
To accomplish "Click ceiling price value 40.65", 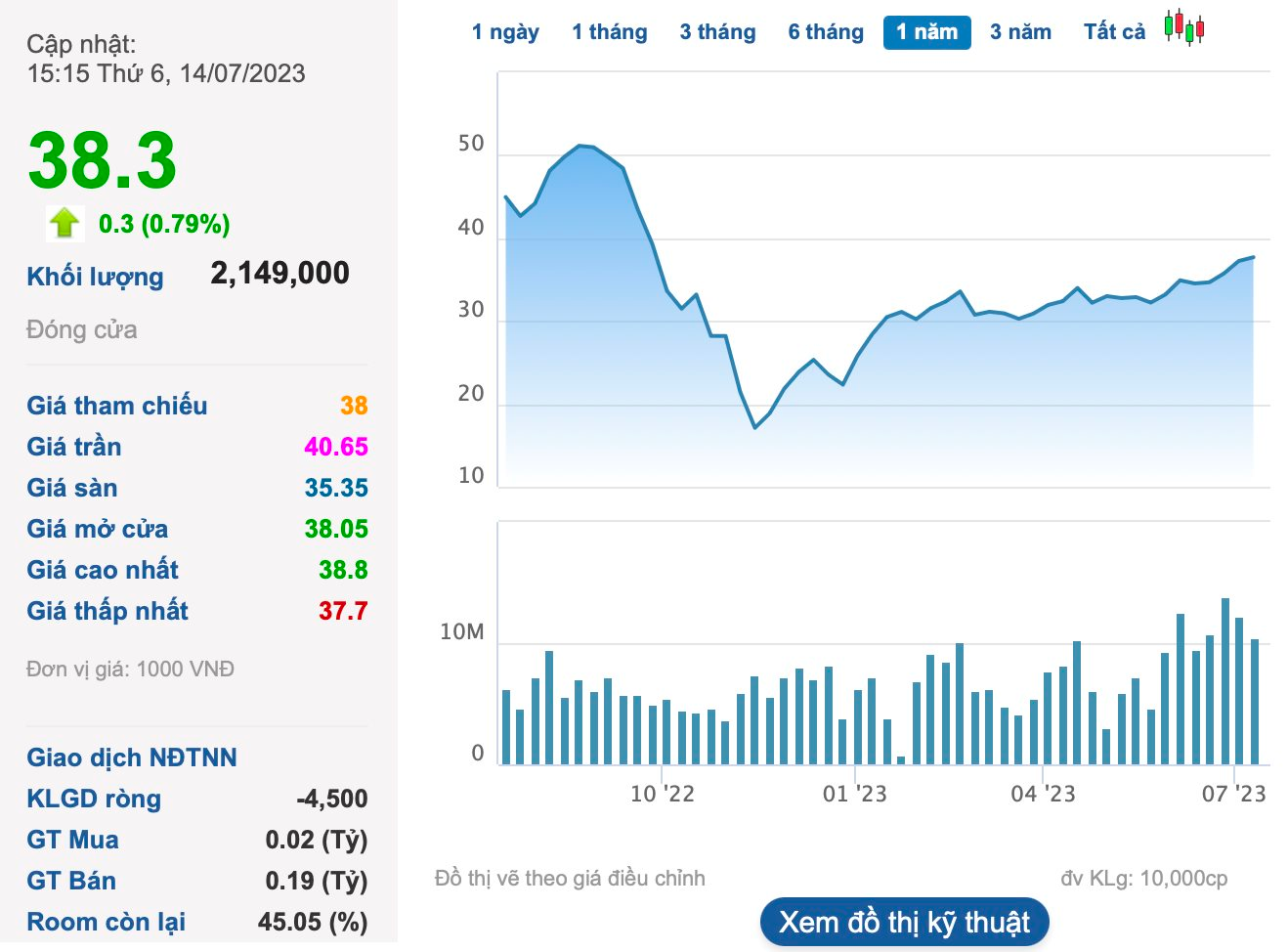I will coord(336,447).
